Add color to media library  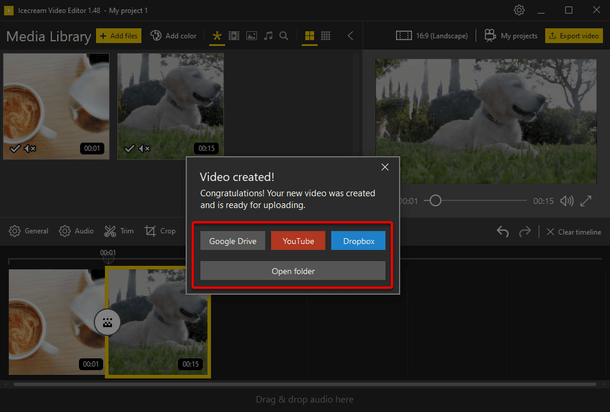[174, 36]
